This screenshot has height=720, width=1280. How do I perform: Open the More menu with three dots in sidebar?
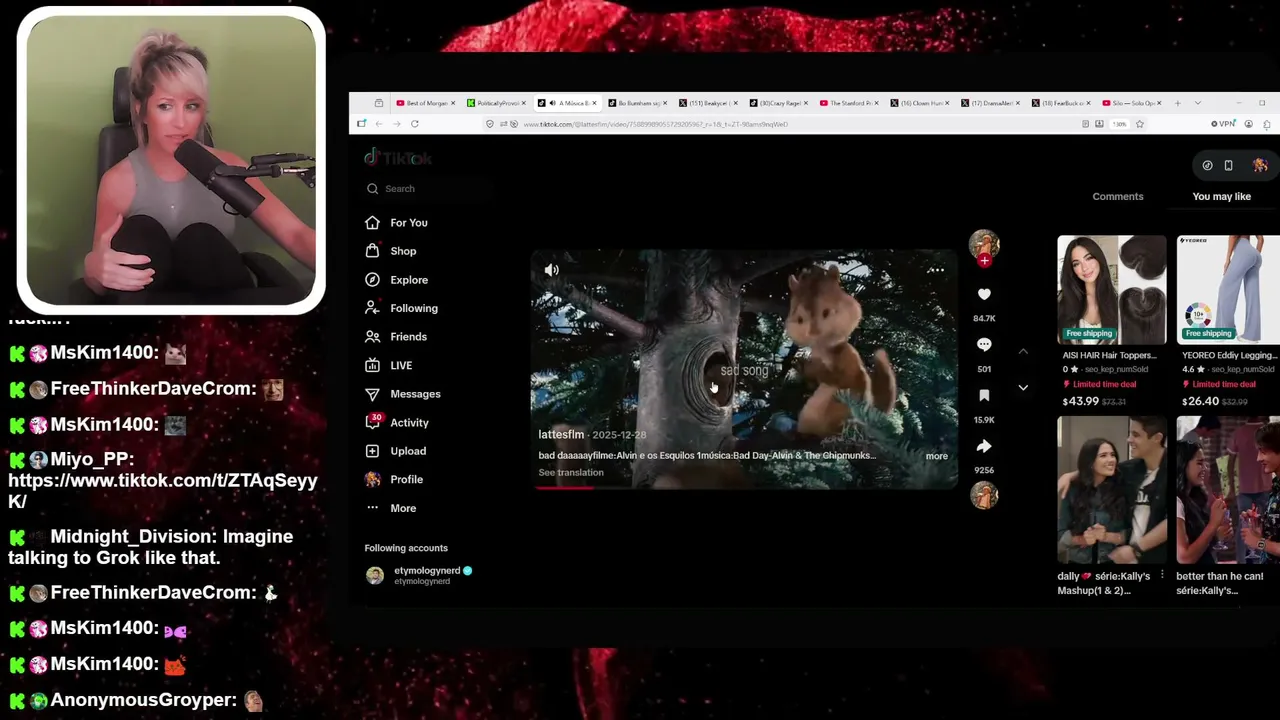[x=390, y=508]
